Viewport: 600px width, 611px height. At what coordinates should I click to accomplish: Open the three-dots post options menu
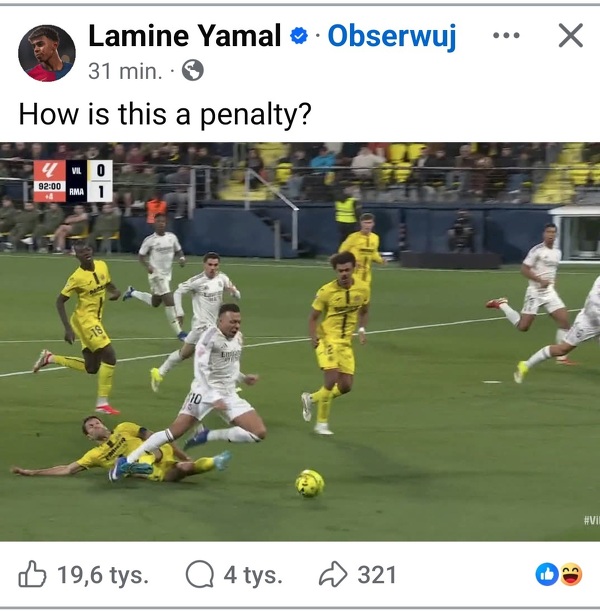tap(506, 36)
